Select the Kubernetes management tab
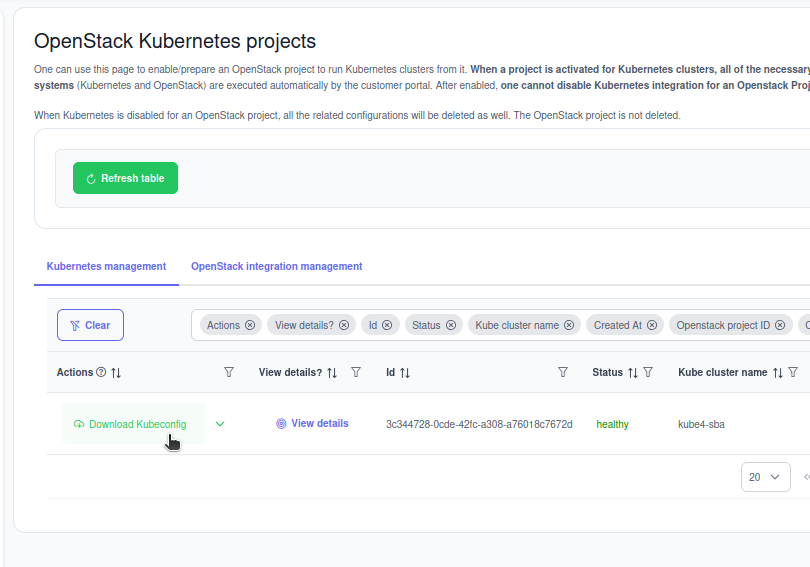 click(106, 267)
